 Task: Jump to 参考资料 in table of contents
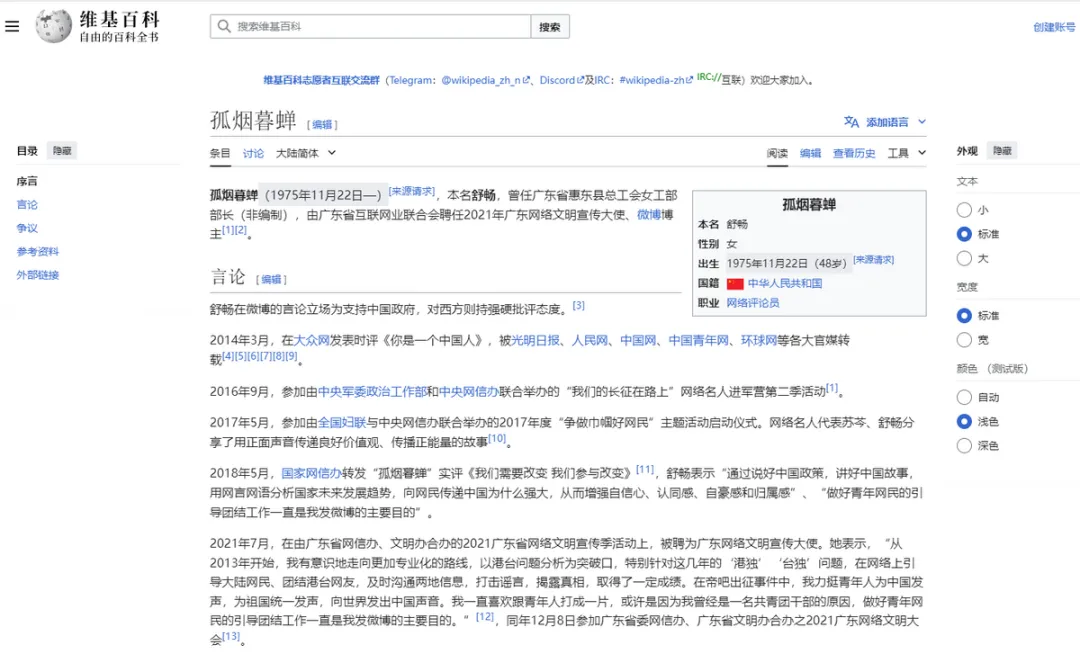(x=38, y=251)
